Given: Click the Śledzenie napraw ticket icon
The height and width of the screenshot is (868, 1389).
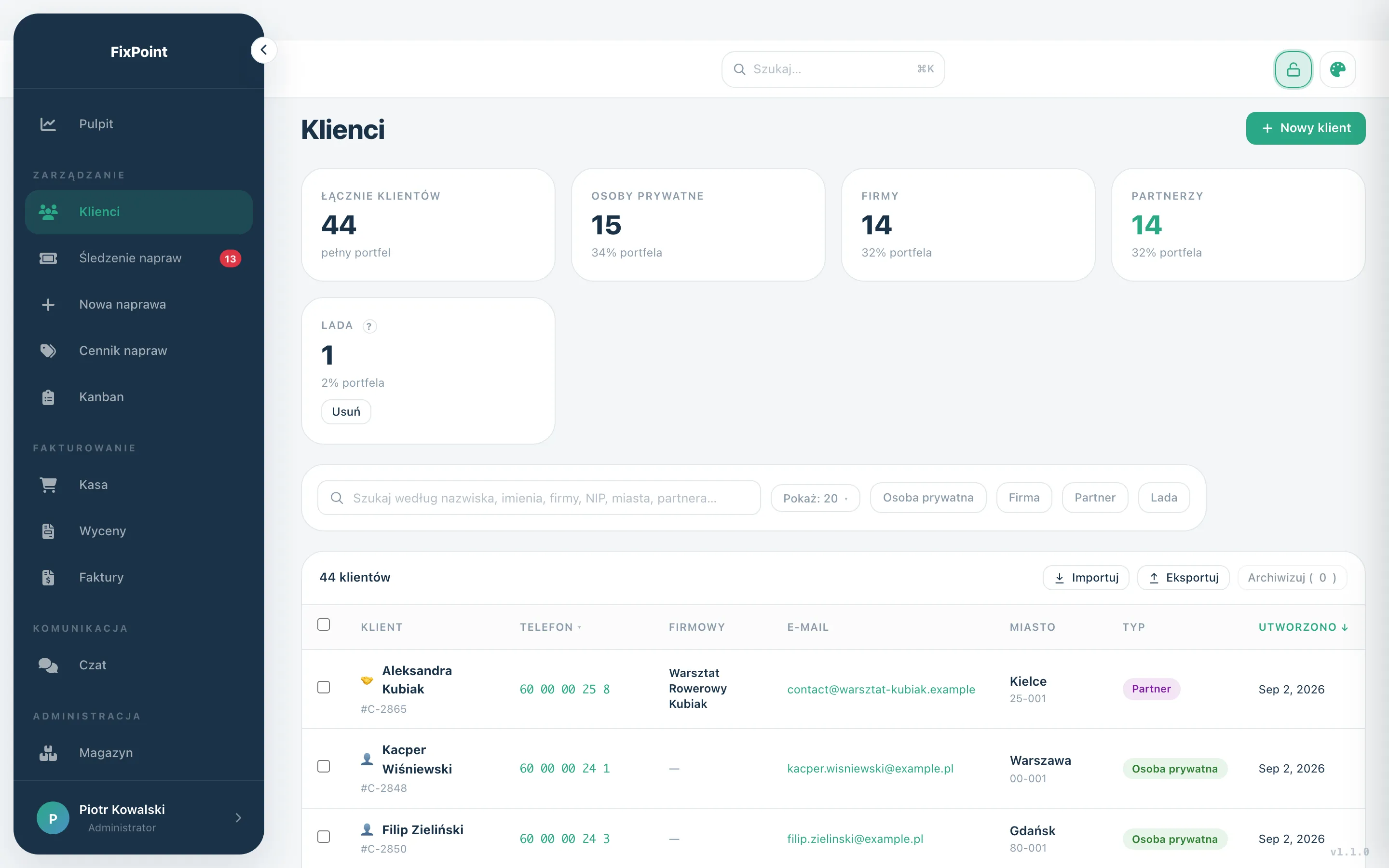Looking at the screenshot, I should [x=48, y=258].
